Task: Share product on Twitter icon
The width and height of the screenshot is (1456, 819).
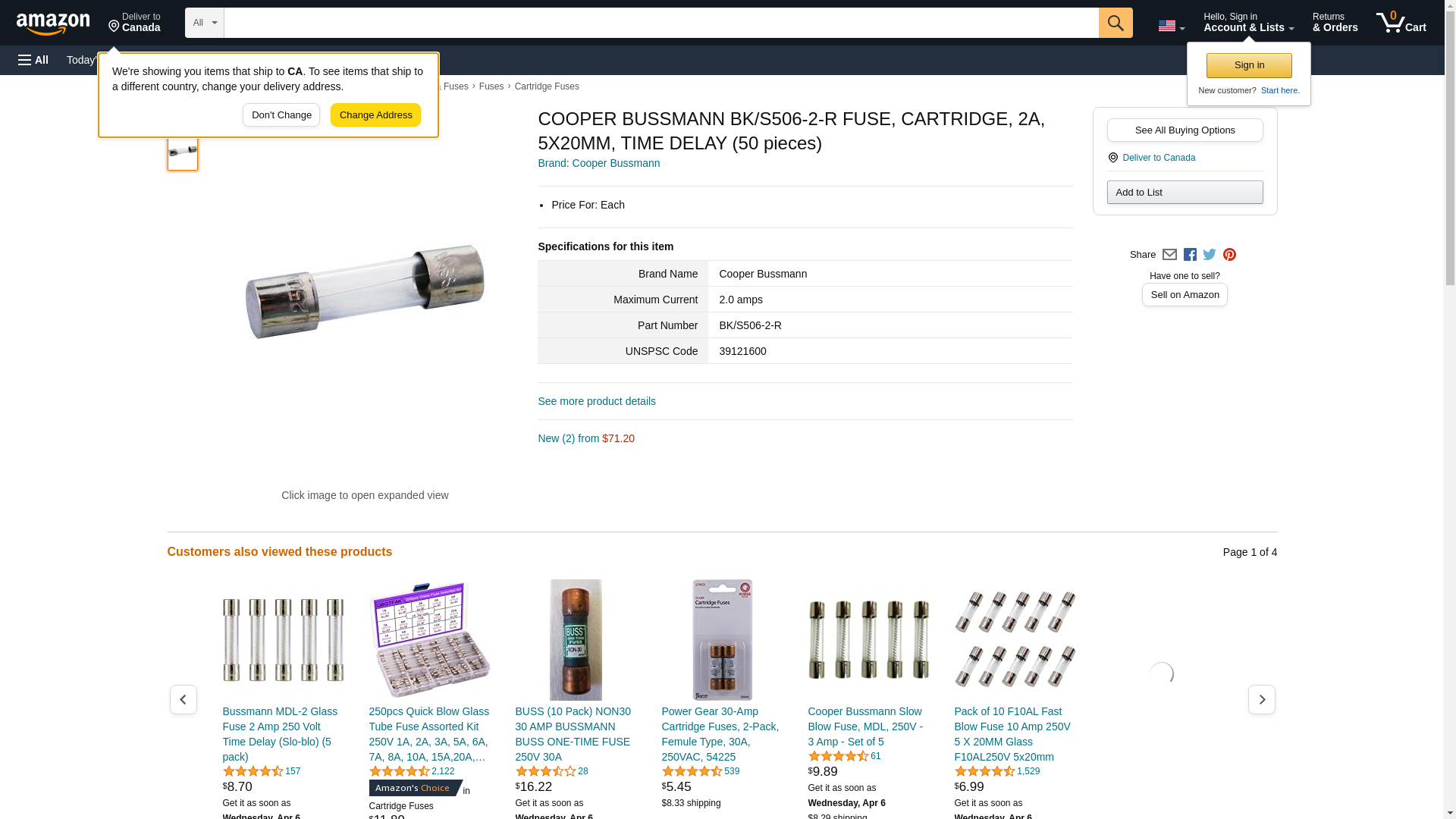Action: (1210, 255)
